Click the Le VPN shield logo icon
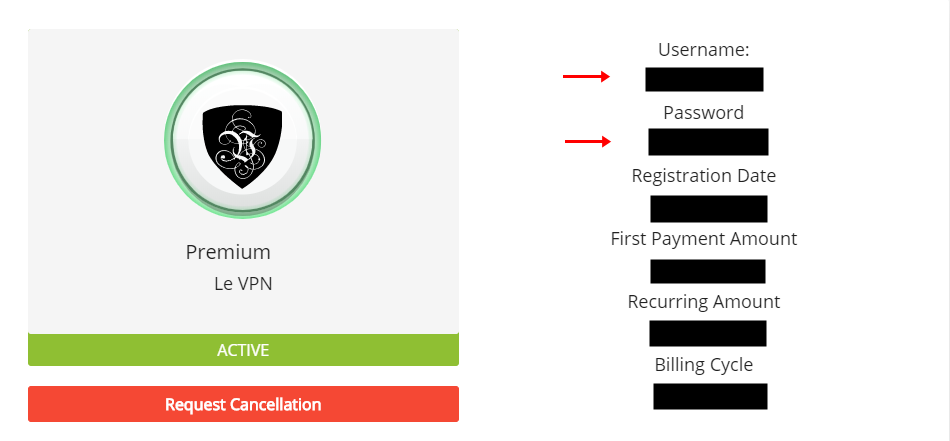Image resolution: width=950 pixels, height=441 pixels. coord(242,147)
